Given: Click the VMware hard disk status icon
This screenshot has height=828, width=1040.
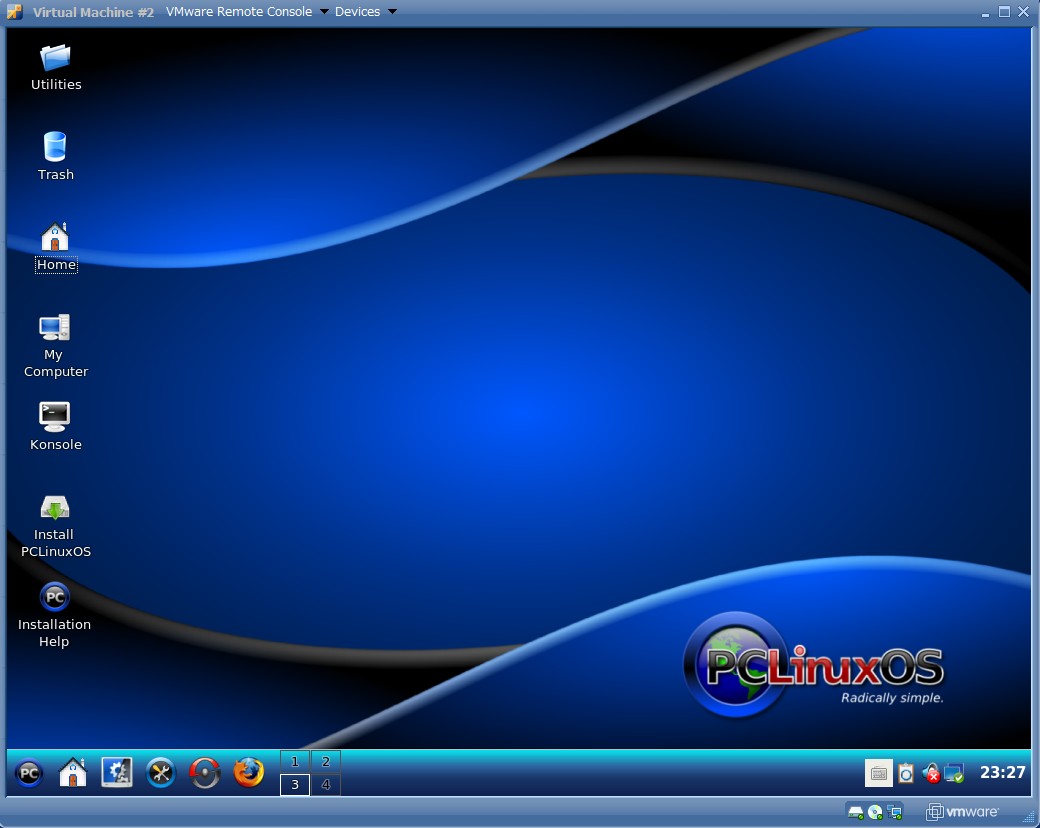Looking at the screenshot, I should pos(856,812).
